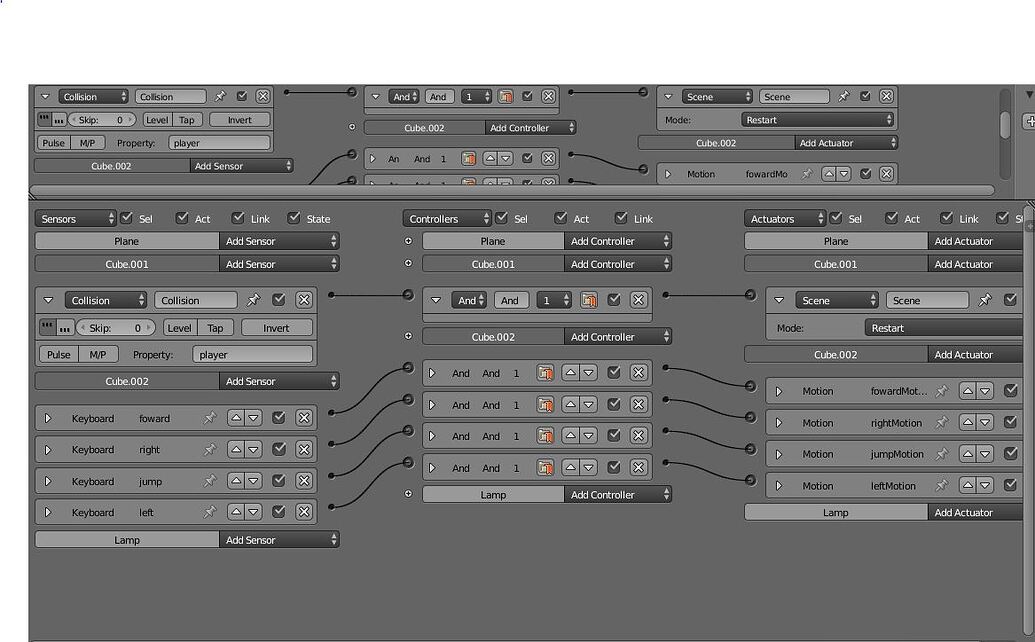Pin the leftMotion actuator
This screenshot has height=642, width=1035.
tap(942, 486)
